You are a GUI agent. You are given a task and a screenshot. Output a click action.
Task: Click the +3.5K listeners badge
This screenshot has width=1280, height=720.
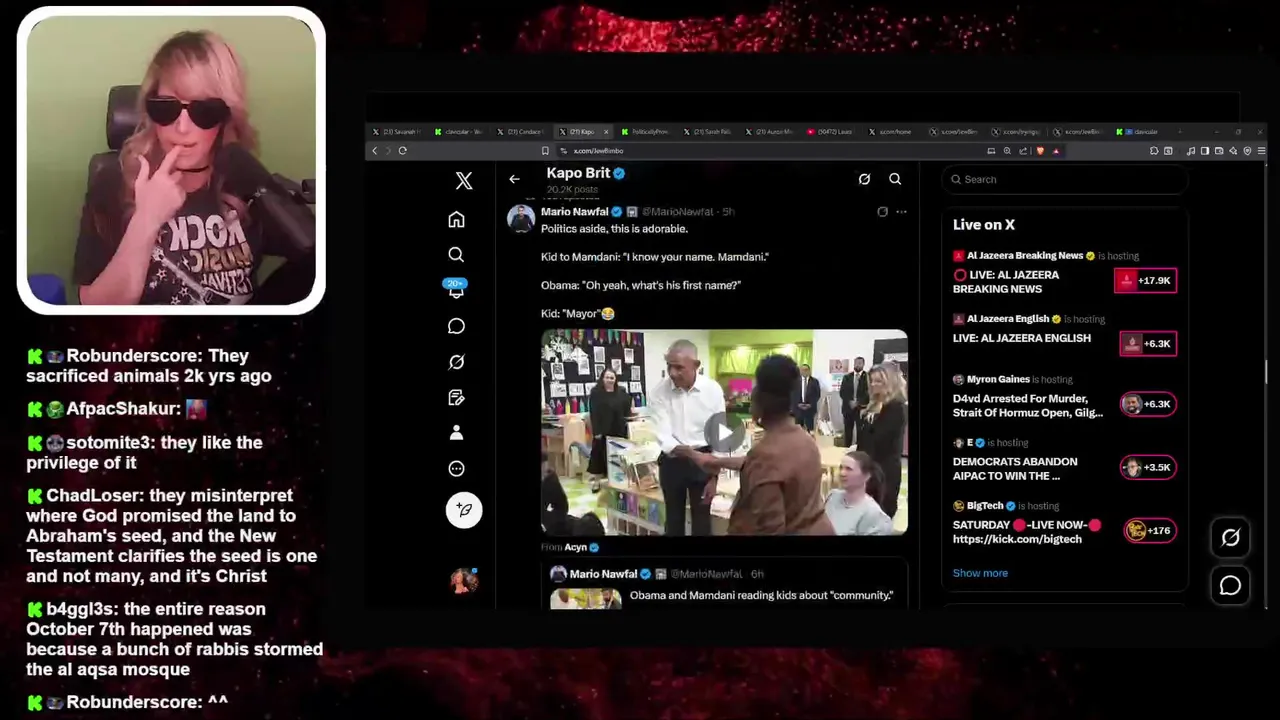pyautogui.click(x=1148, y=467)
